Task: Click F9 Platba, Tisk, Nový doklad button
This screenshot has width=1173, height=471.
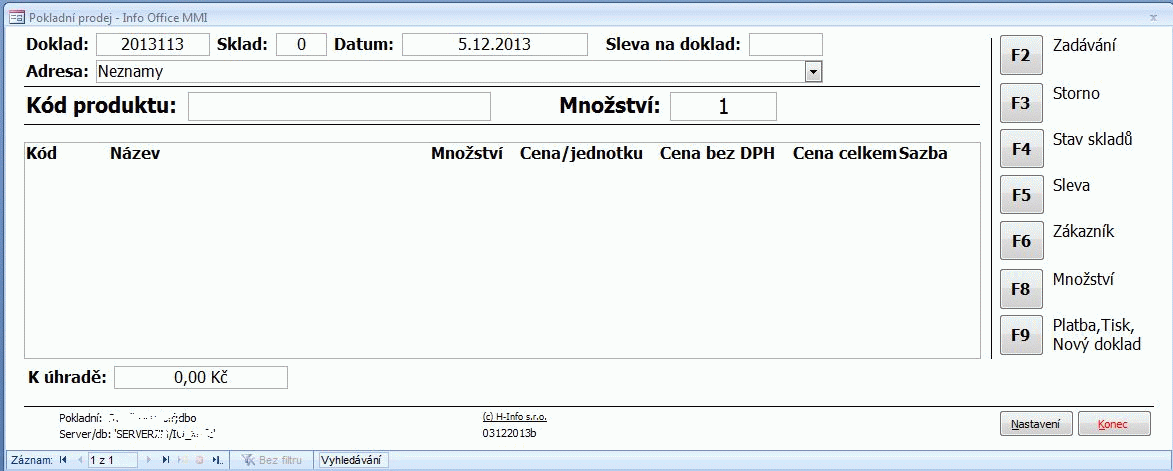Action: (1020, 335)
